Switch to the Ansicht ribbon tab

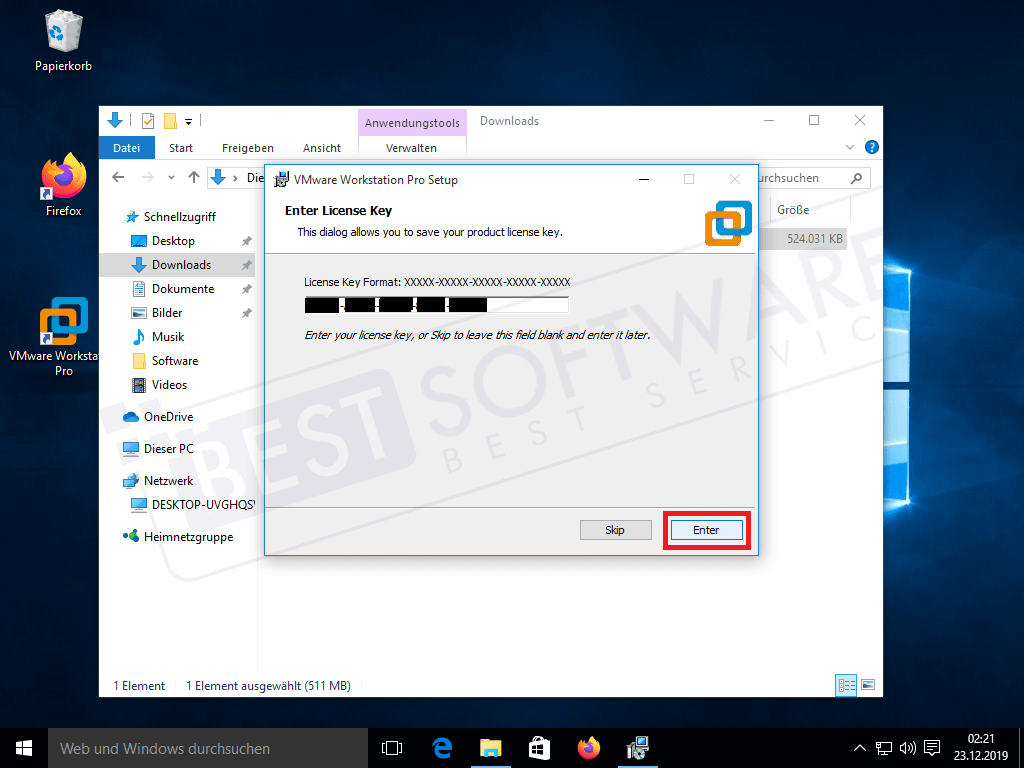coord(321,147)
